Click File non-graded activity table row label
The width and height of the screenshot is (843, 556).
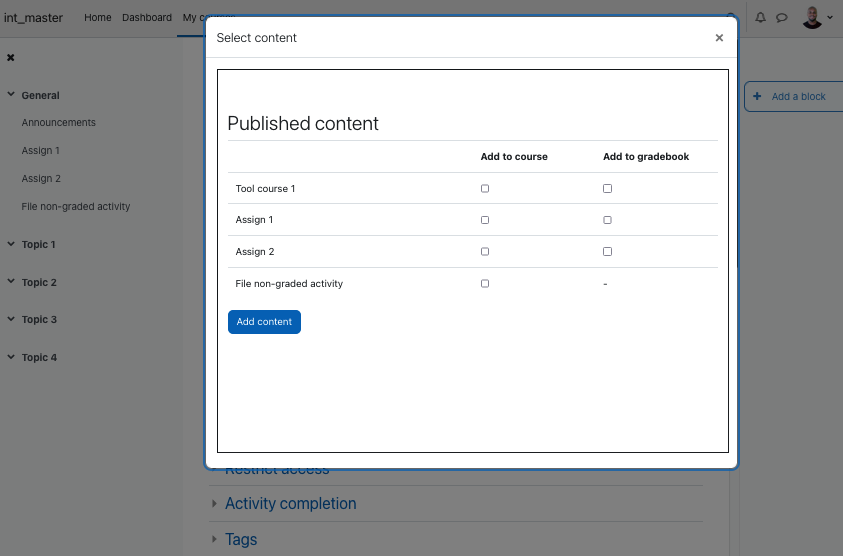tap(289, 283)
